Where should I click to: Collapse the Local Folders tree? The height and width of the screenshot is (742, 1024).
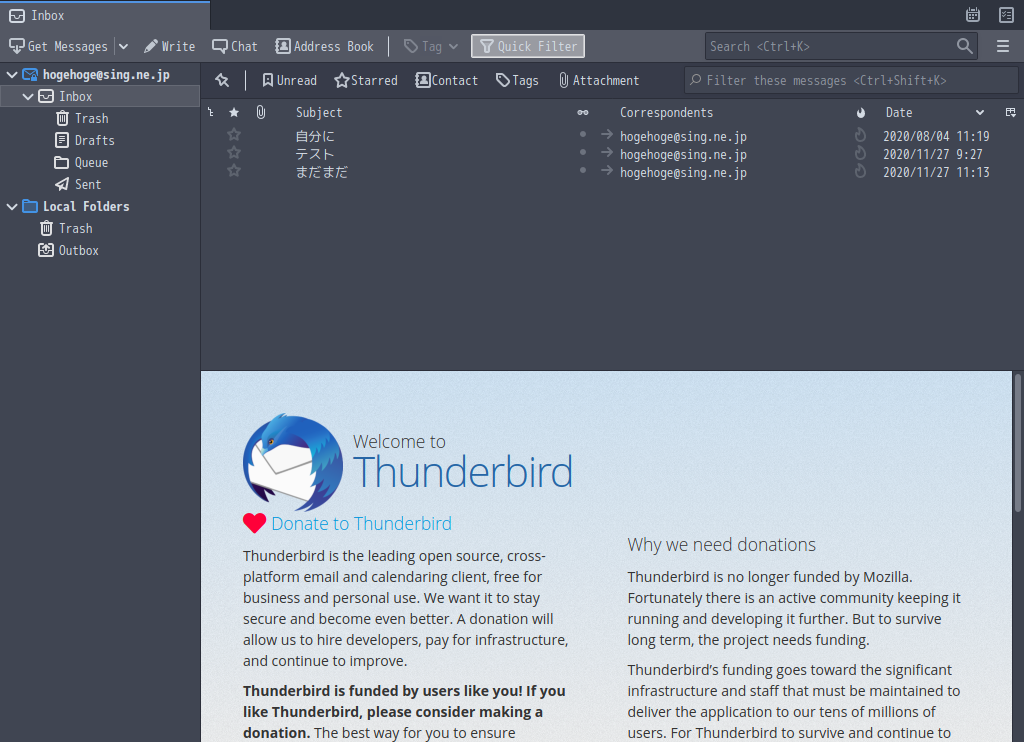pyautogui.click(x=12, y=206)
